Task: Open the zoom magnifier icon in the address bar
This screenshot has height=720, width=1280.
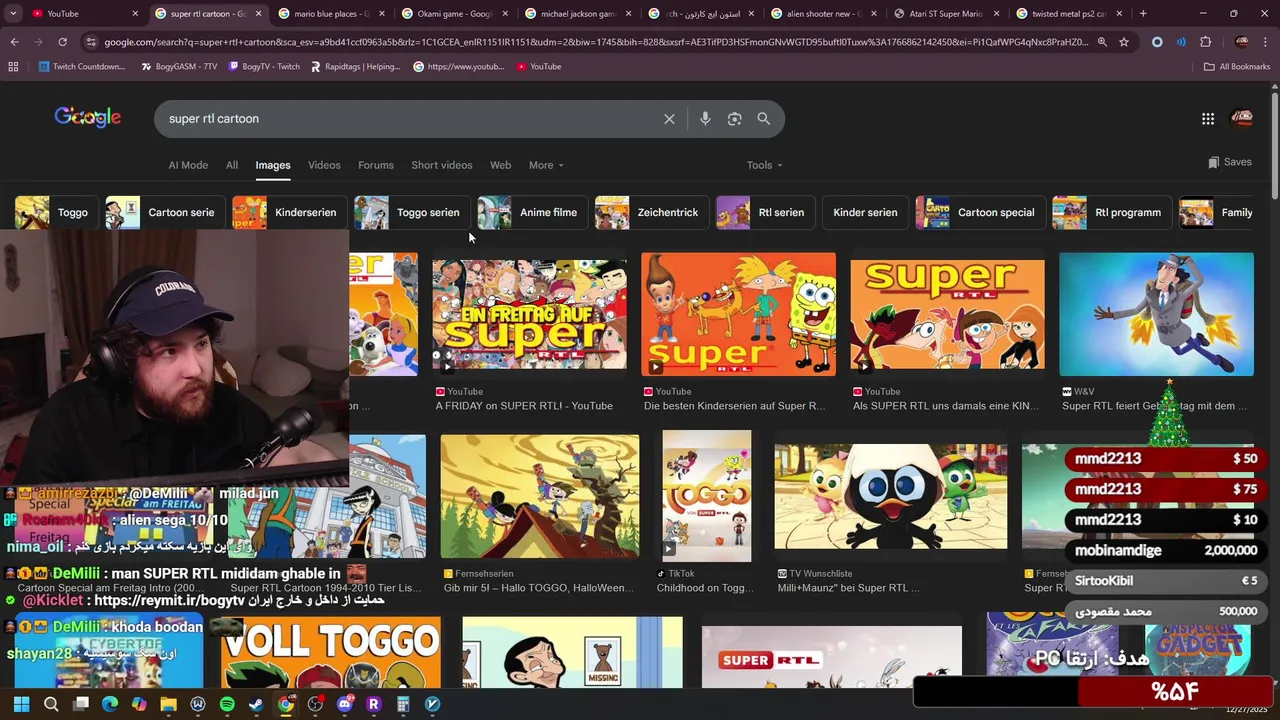Action: pos(1102,42)
